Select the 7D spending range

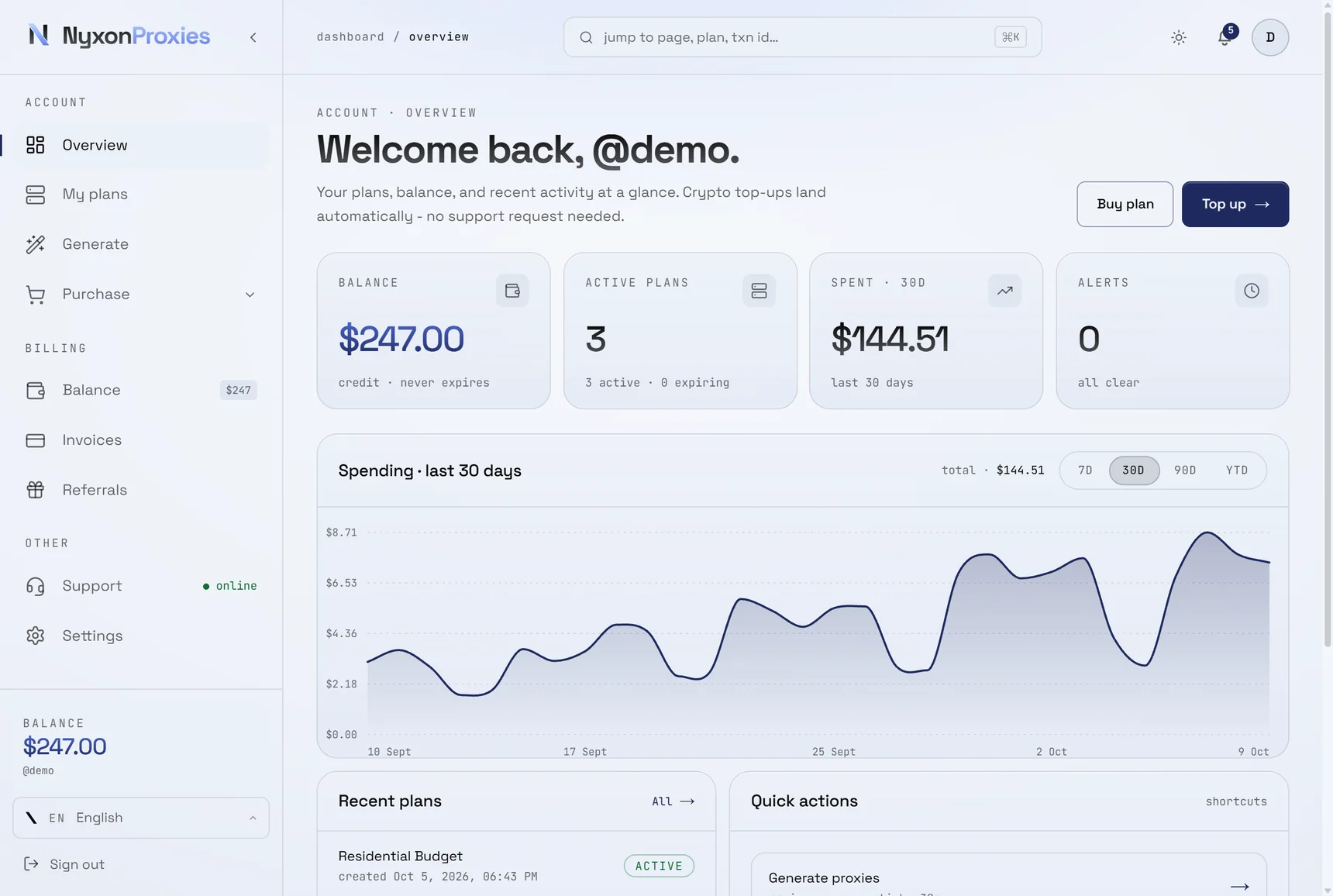pyautogui.click(x=1085, y=470)
